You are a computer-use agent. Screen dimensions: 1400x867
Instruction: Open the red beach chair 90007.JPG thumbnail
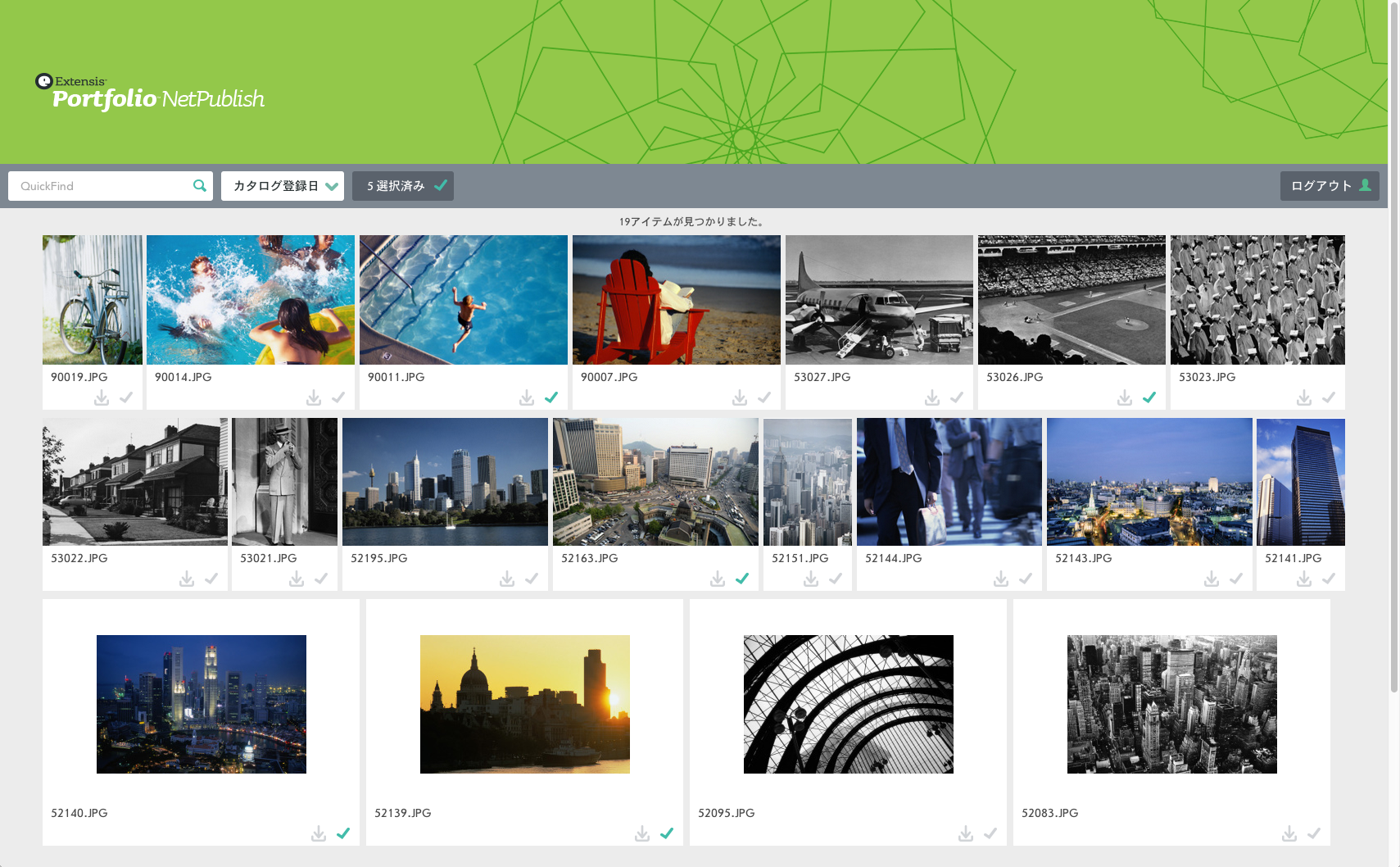pos(677,300)
